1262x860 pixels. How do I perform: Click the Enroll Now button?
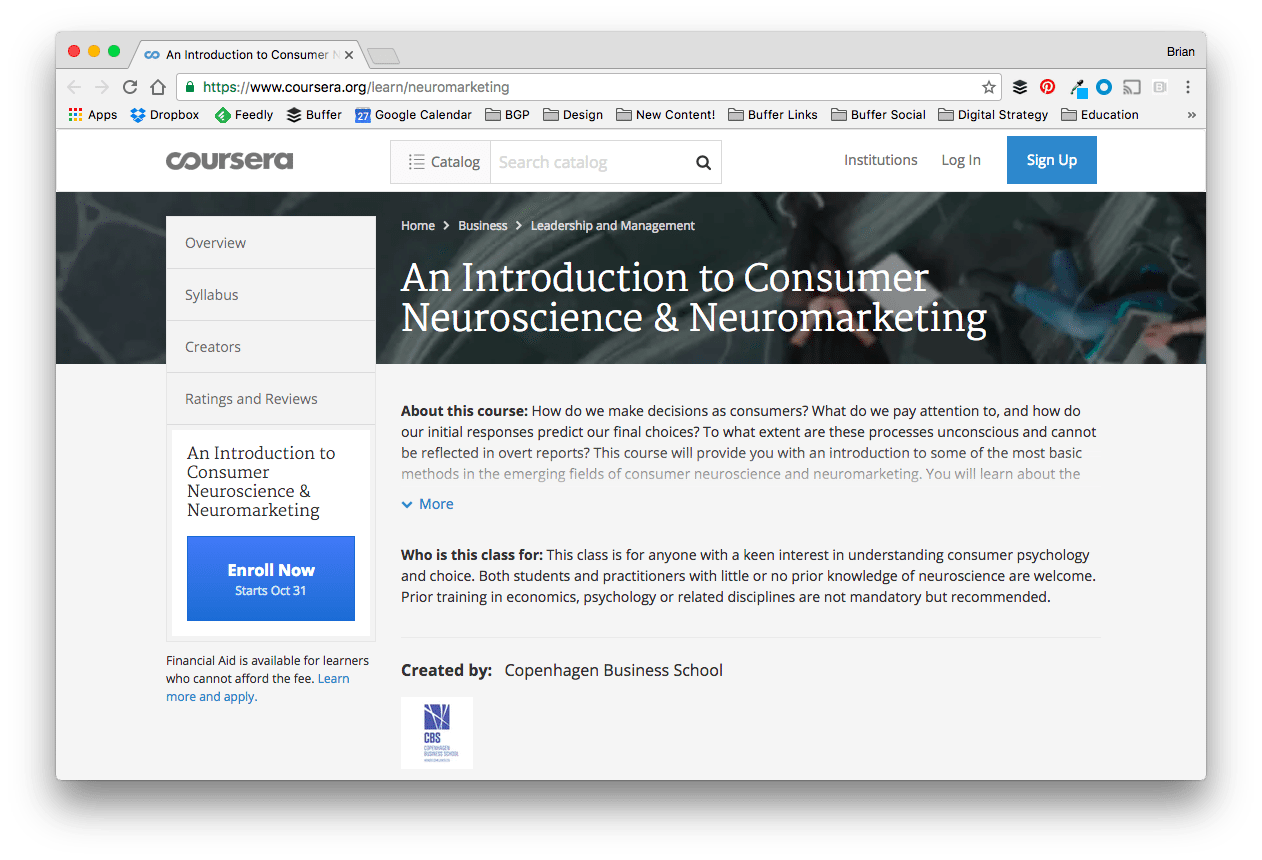270,578
